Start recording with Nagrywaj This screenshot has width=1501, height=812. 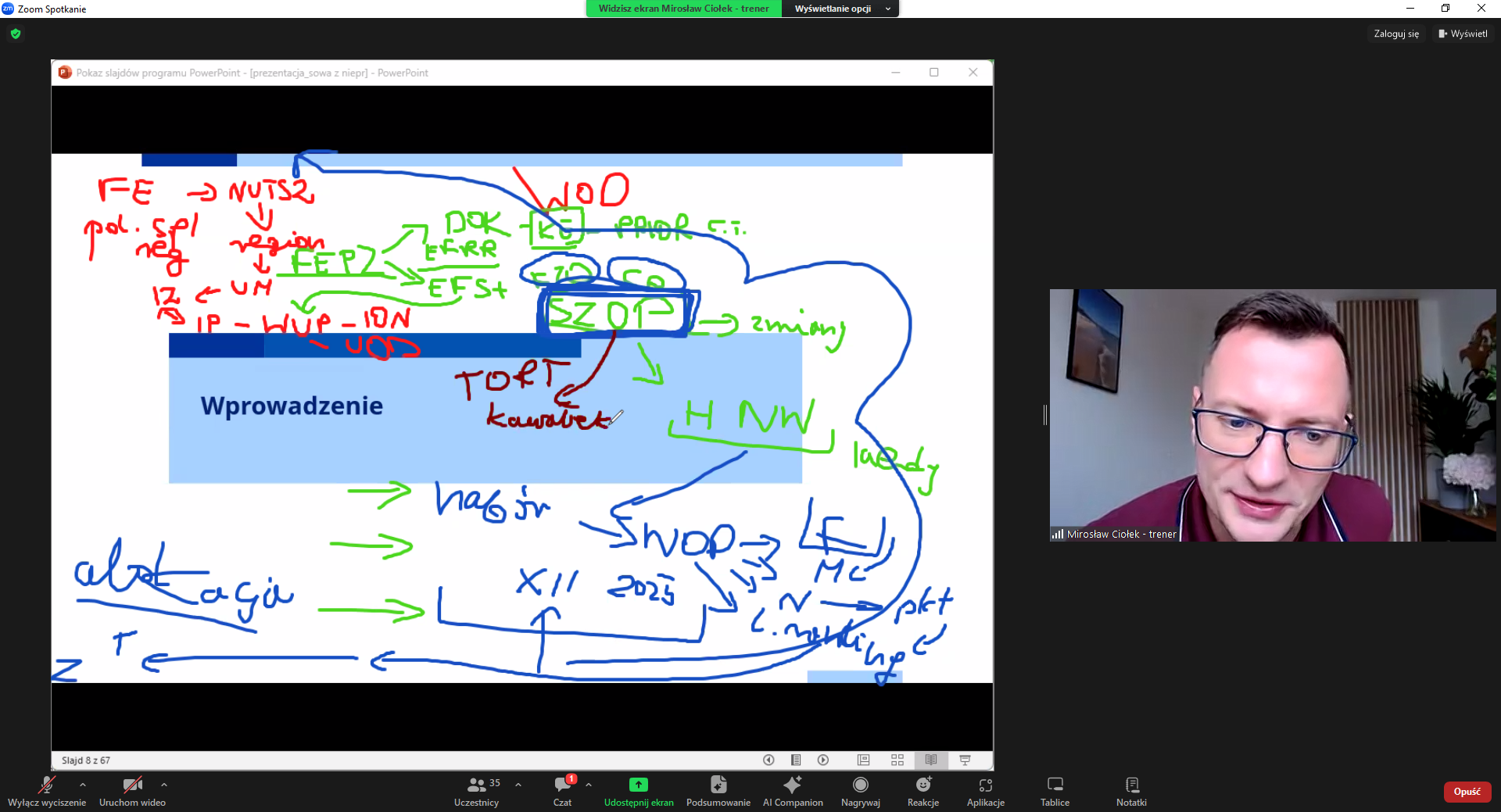(860, 791)
